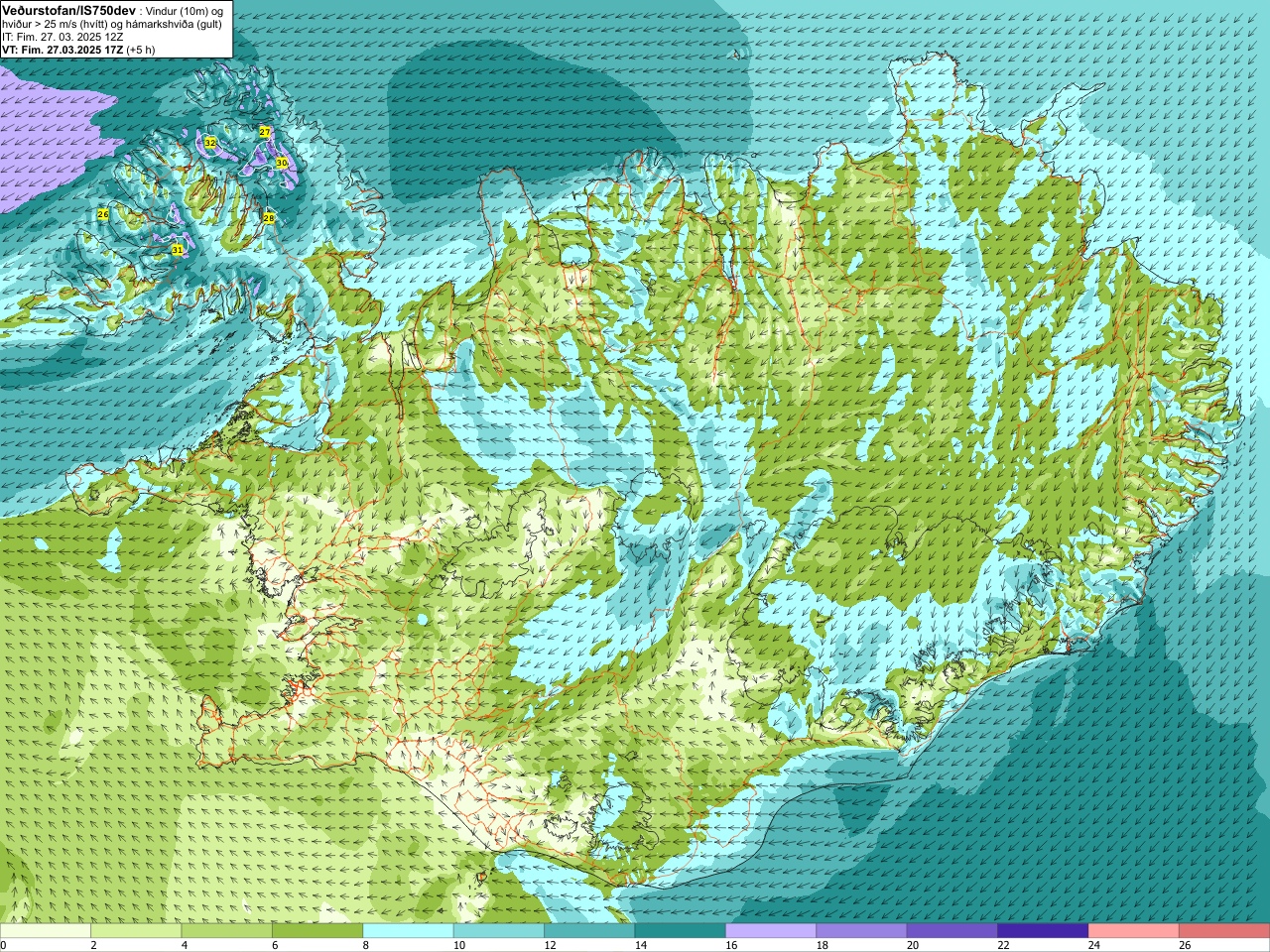Screen dimensions: 1270x952
Task: Select the pale cream 0–2 legend swatch
Action: click(x=46, y=931)
